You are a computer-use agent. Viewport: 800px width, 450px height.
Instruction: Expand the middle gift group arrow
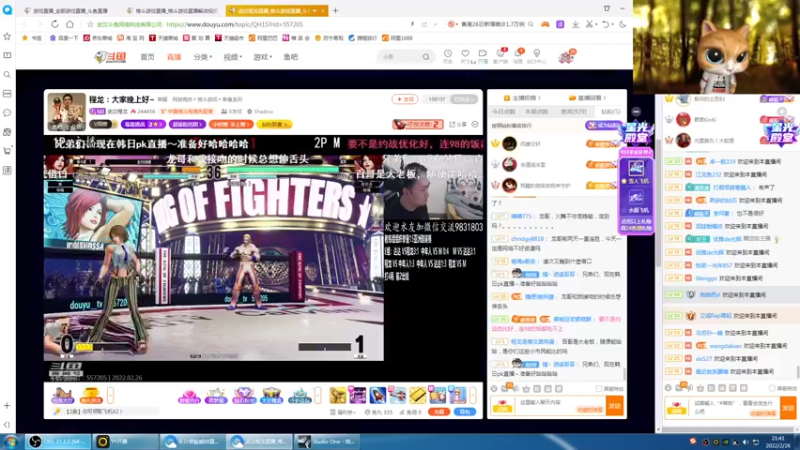[318, 395]
